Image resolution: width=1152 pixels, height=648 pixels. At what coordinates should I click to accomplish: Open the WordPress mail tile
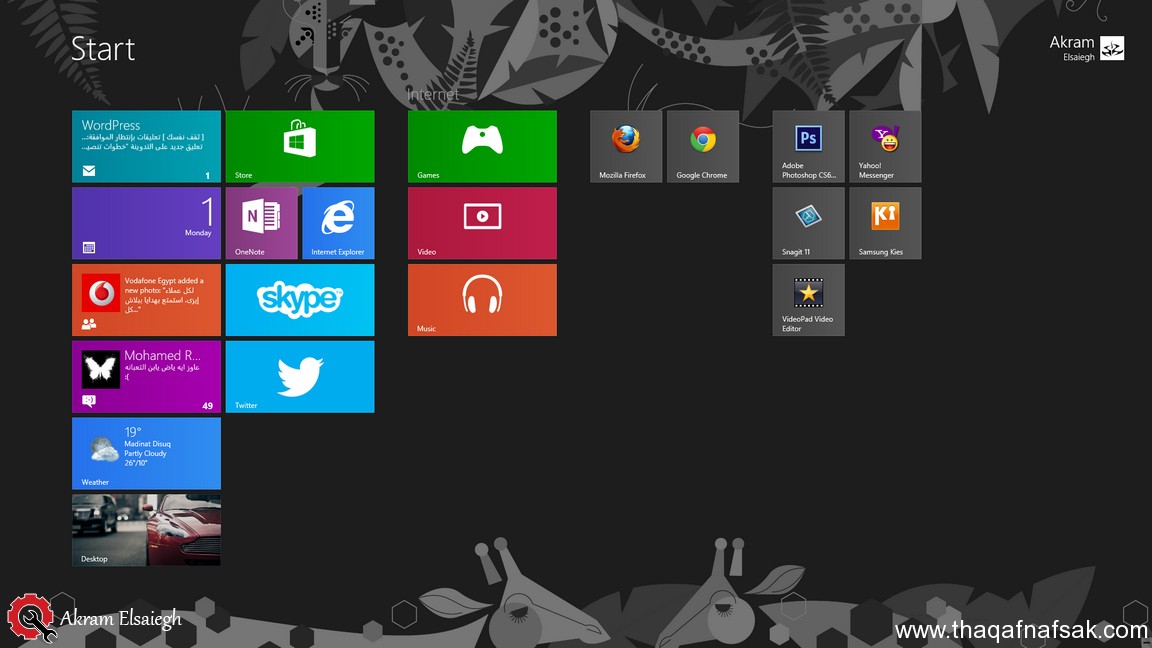click(146, 146)
